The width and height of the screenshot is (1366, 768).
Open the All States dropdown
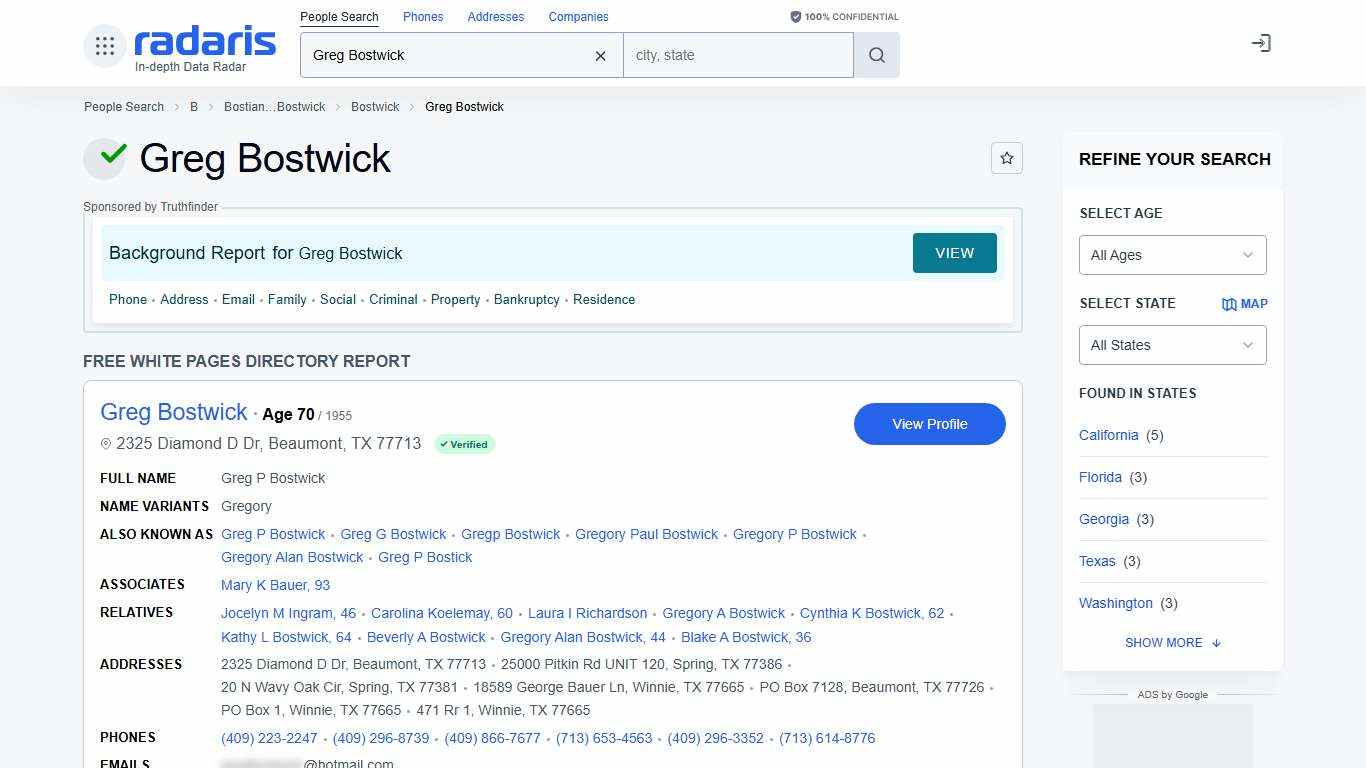1172,345
